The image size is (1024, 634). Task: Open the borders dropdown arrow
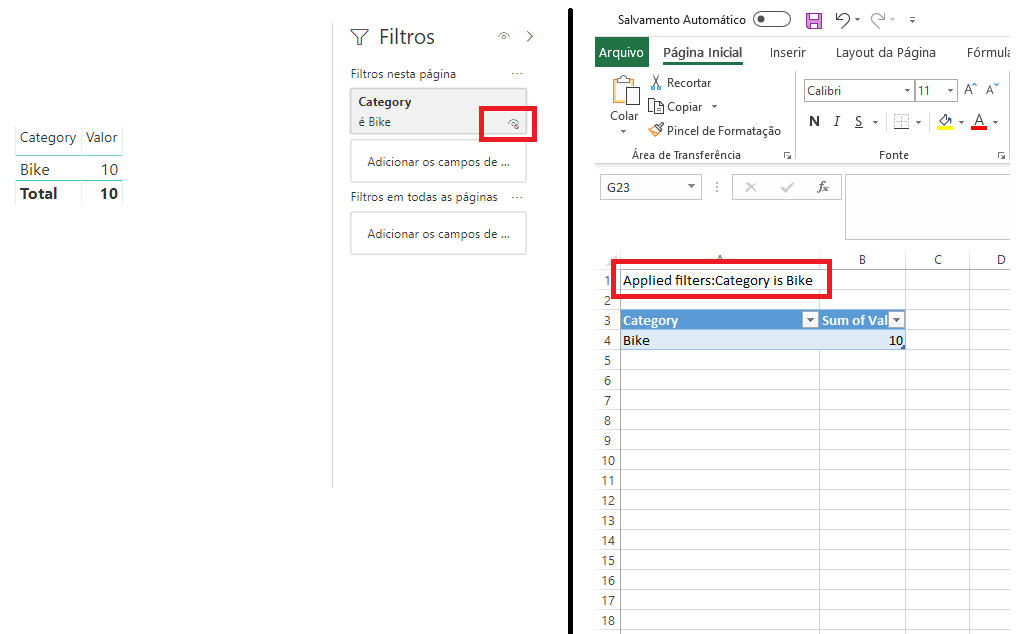918,122
